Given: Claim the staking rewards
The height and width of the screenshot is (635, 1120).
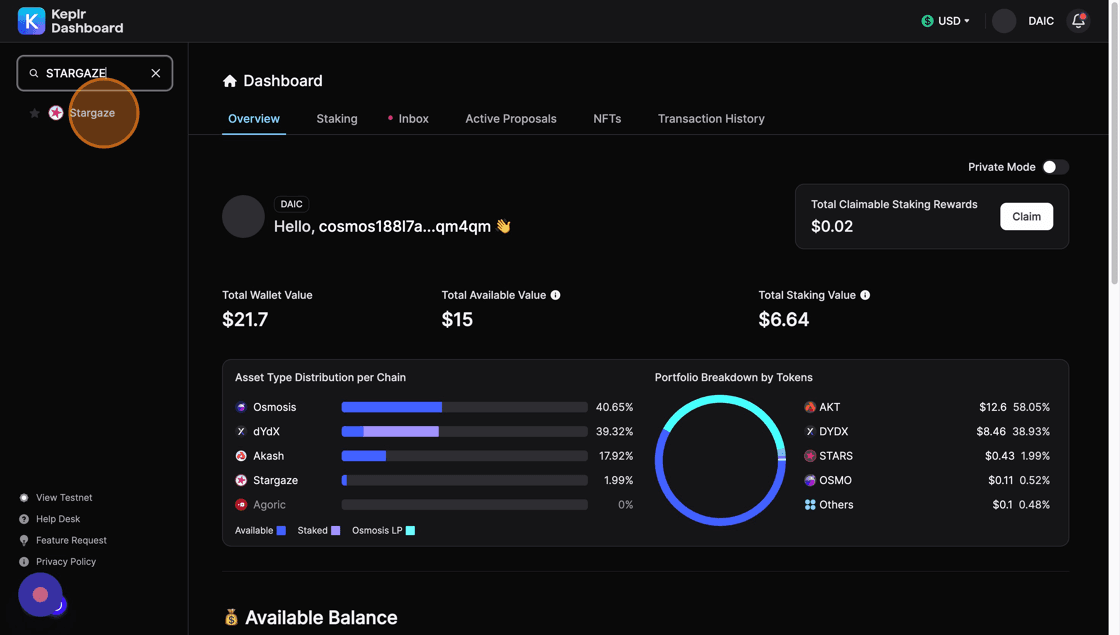Looking at the screenshot, I should click(1026, 217).
